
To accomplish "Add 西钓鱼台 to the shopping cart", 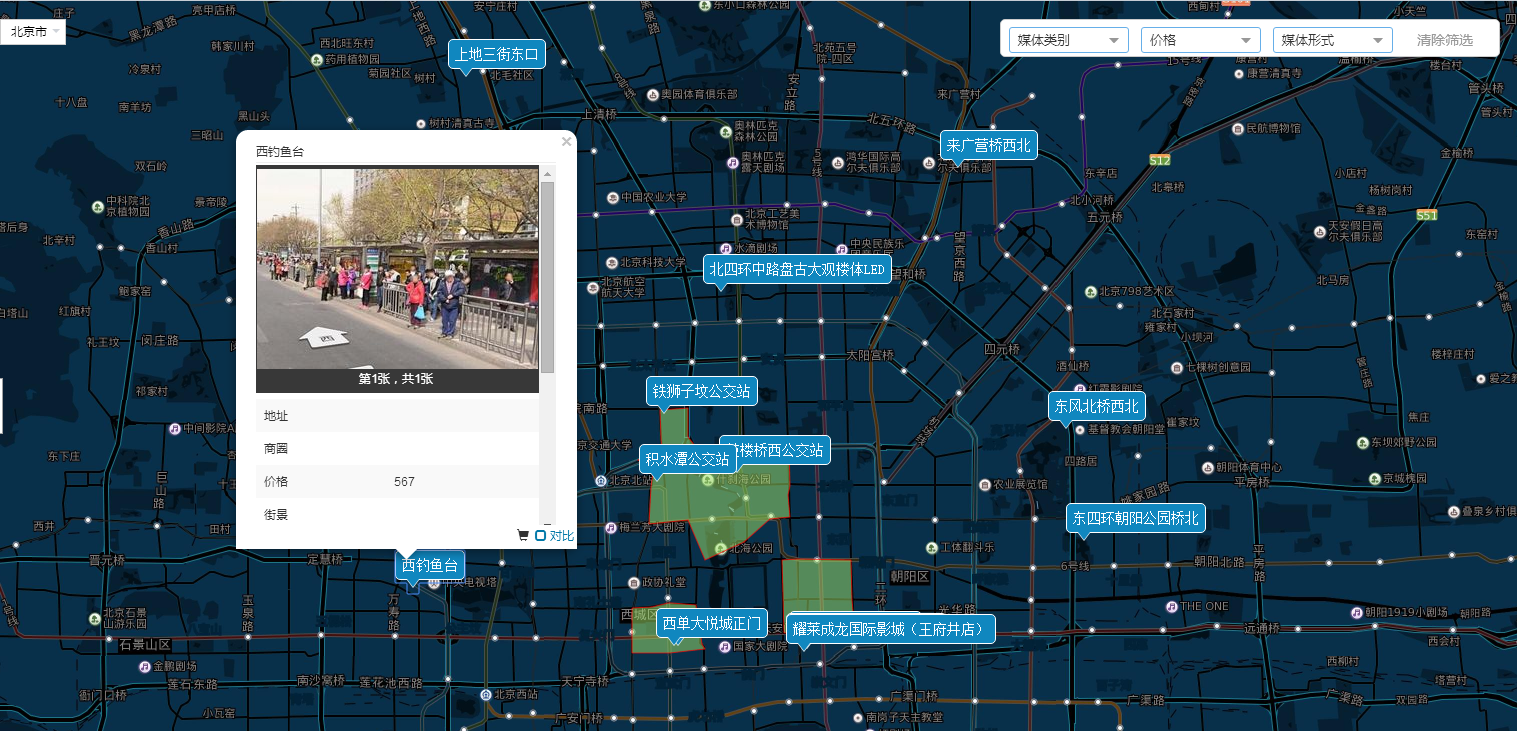I will pyautogui.click(x=522, y=535).
